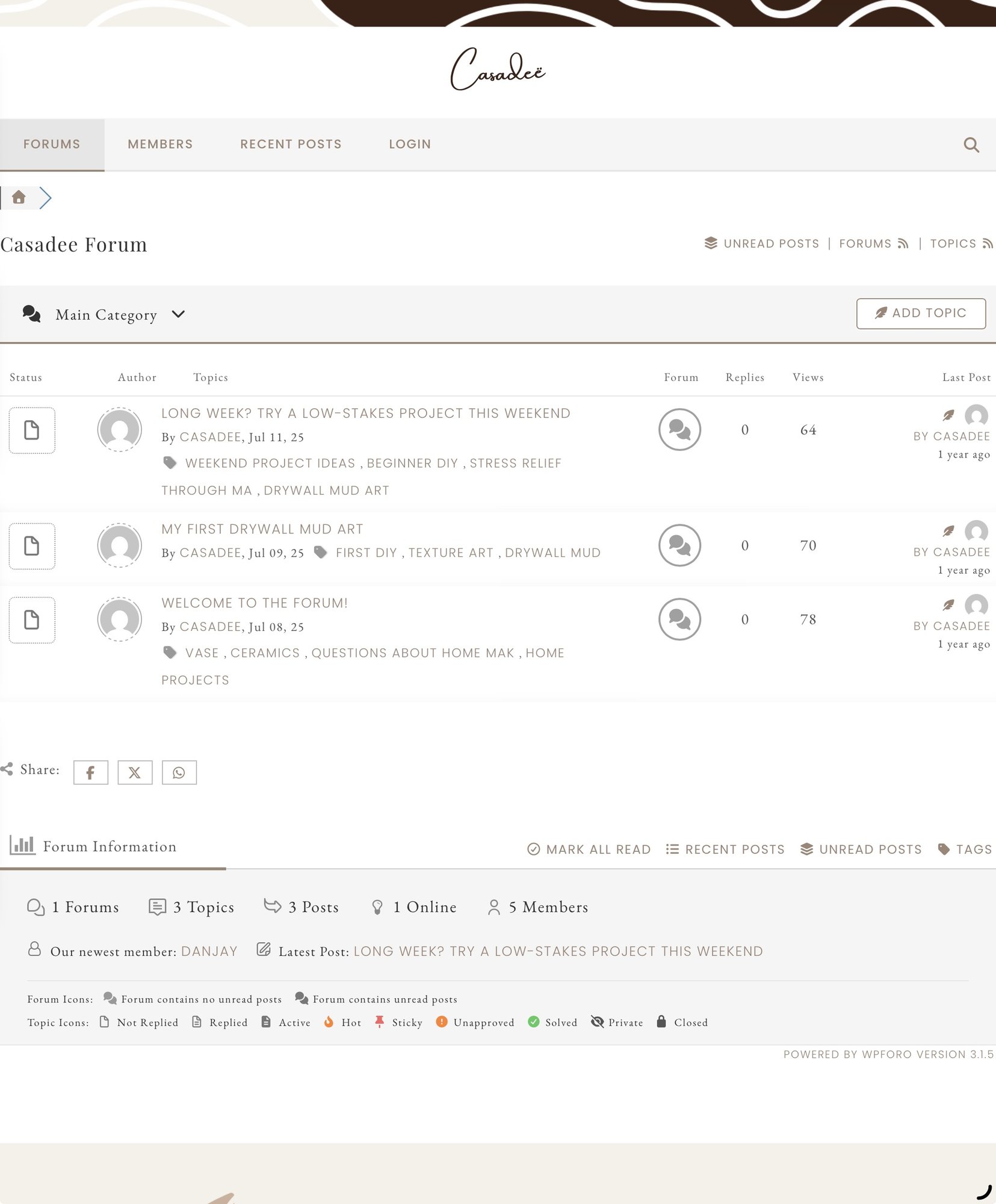This screenshot has height=1204, width=996.
Task: Click last post avatar in Long Week row
Action: (x=976, y=415)
